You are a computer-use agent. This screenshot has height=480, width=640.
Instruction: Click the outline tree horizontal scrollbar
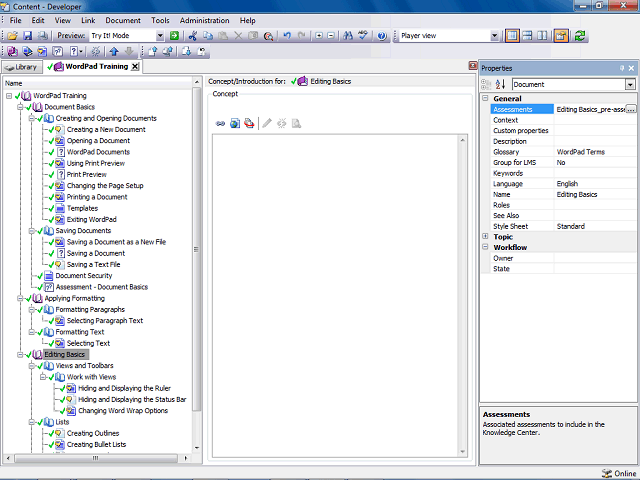point(96,458)
